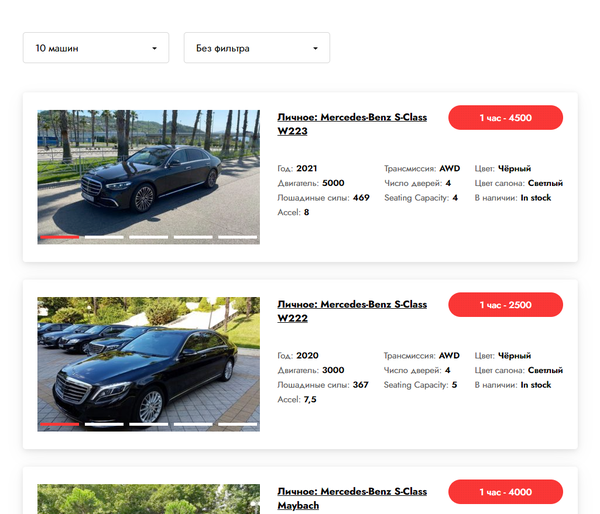Select the third slide indicator on W223 photo
600x514 pixels.
[148, 237]
